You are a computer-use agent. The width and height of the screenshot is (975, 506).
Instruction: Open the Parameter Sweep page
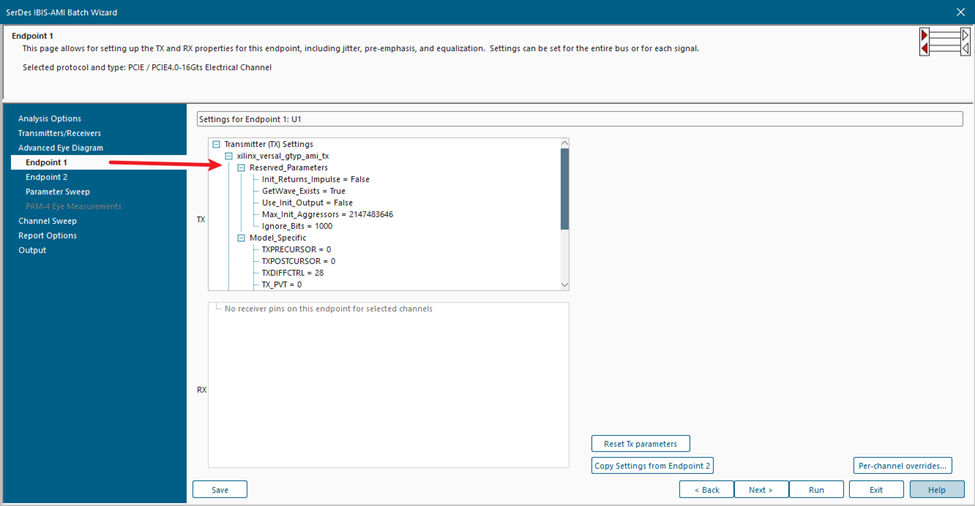60,191
